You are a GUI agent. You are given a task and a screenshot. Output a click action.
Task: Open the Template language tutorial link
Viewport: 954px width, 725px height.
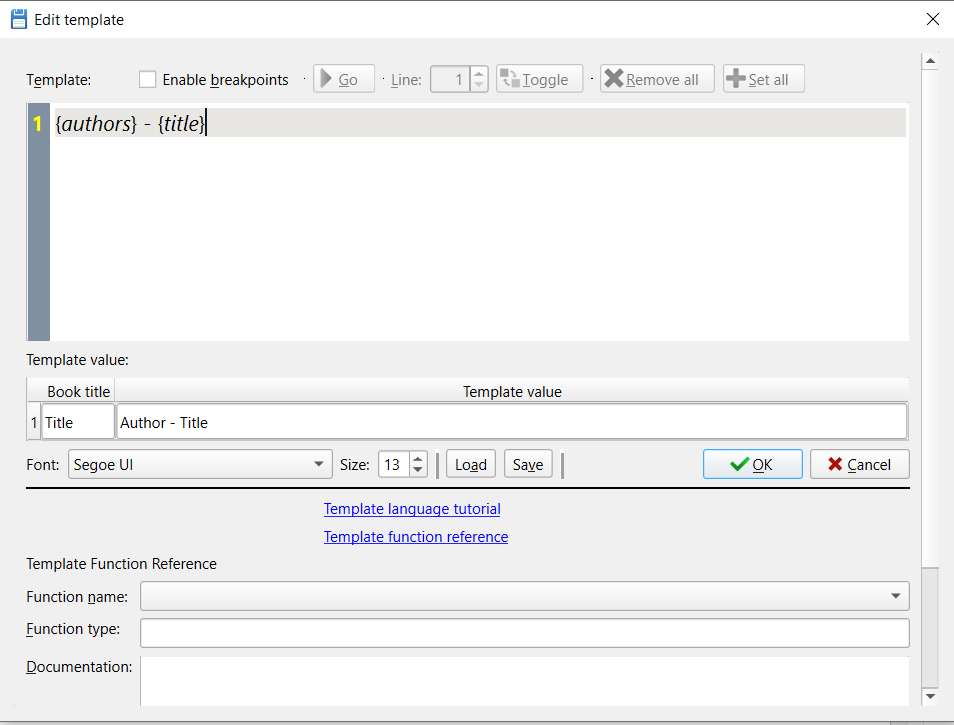pyautogui.click(x=412, y=509)
